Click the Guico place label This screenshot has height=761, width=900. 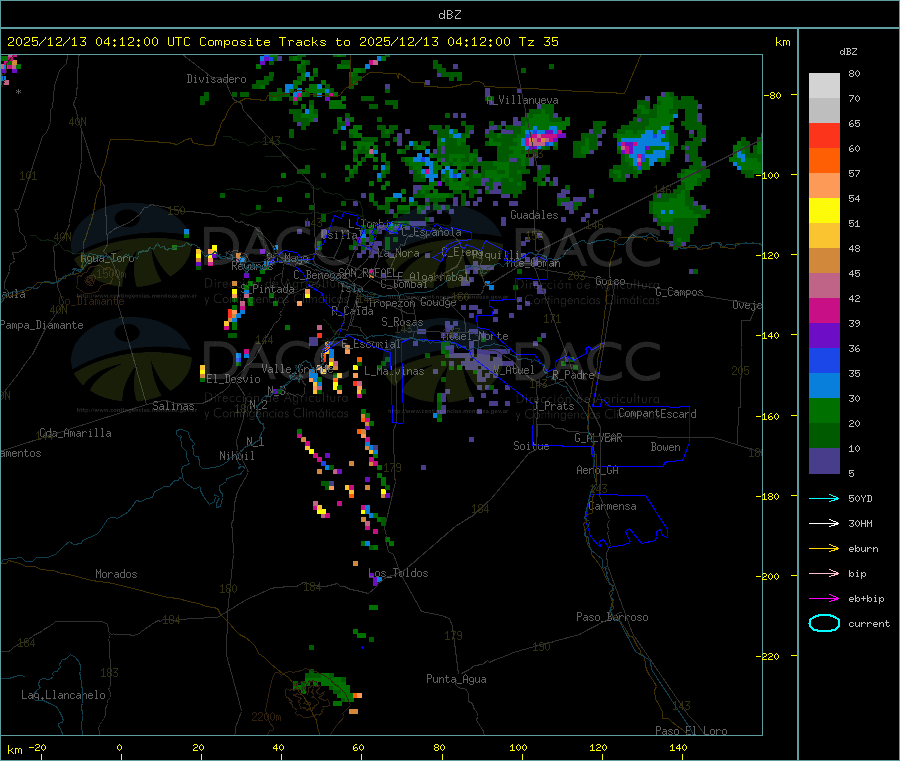(x=610, y=281)
